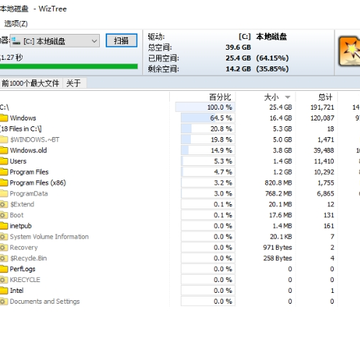Select the Windows folder icon
The image size is (360, 360).
point(3,118)
